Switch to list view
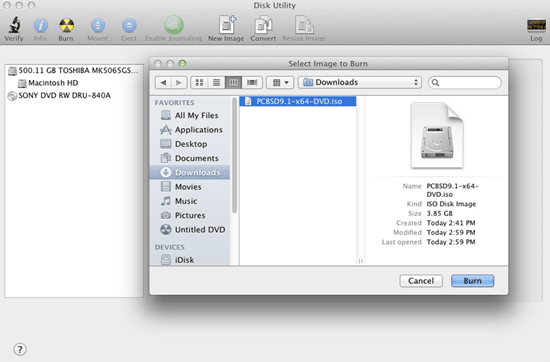 pyautogui.click(x=216, y=82)
